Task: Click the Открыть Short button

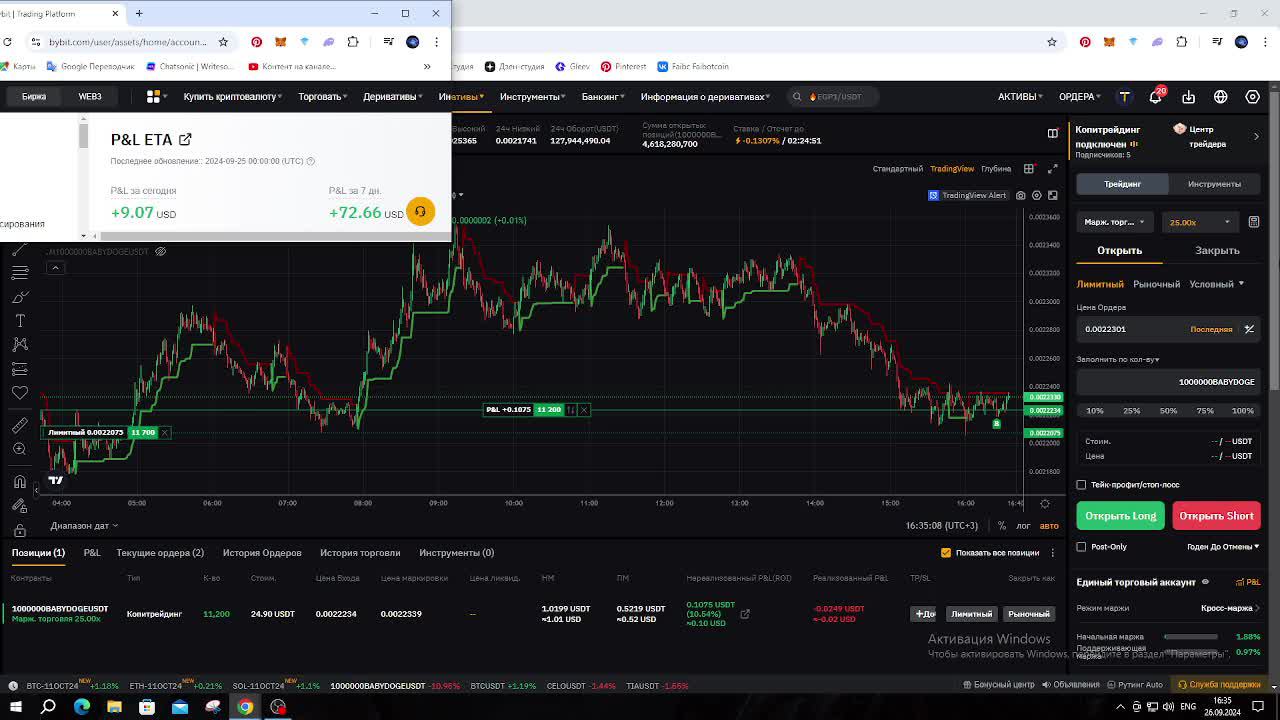Action: (1216, 516)
